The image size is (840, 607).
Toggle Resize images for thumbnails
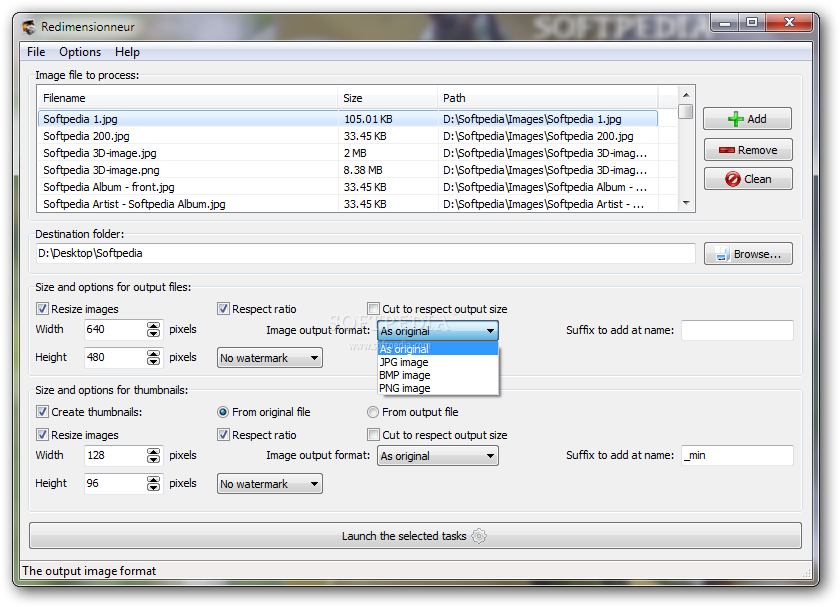click(42, 434)
